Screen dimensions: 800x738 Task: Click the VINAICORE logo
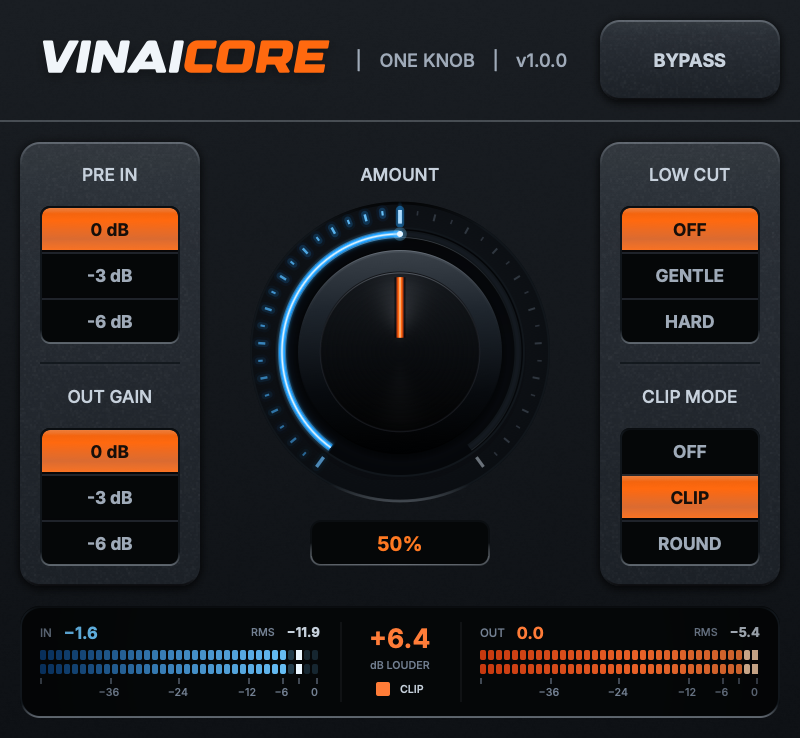pos(186,57)
